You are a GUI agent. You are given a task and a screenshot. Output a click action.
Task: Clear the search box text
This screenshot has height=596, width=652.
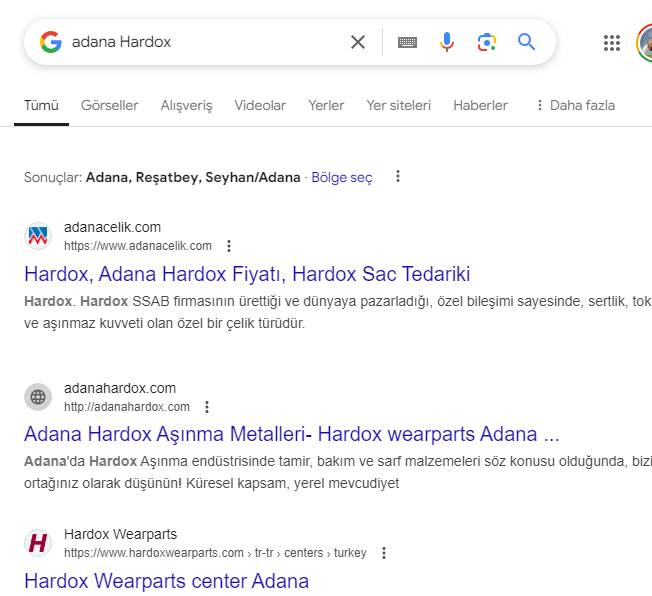coord(357,42)
